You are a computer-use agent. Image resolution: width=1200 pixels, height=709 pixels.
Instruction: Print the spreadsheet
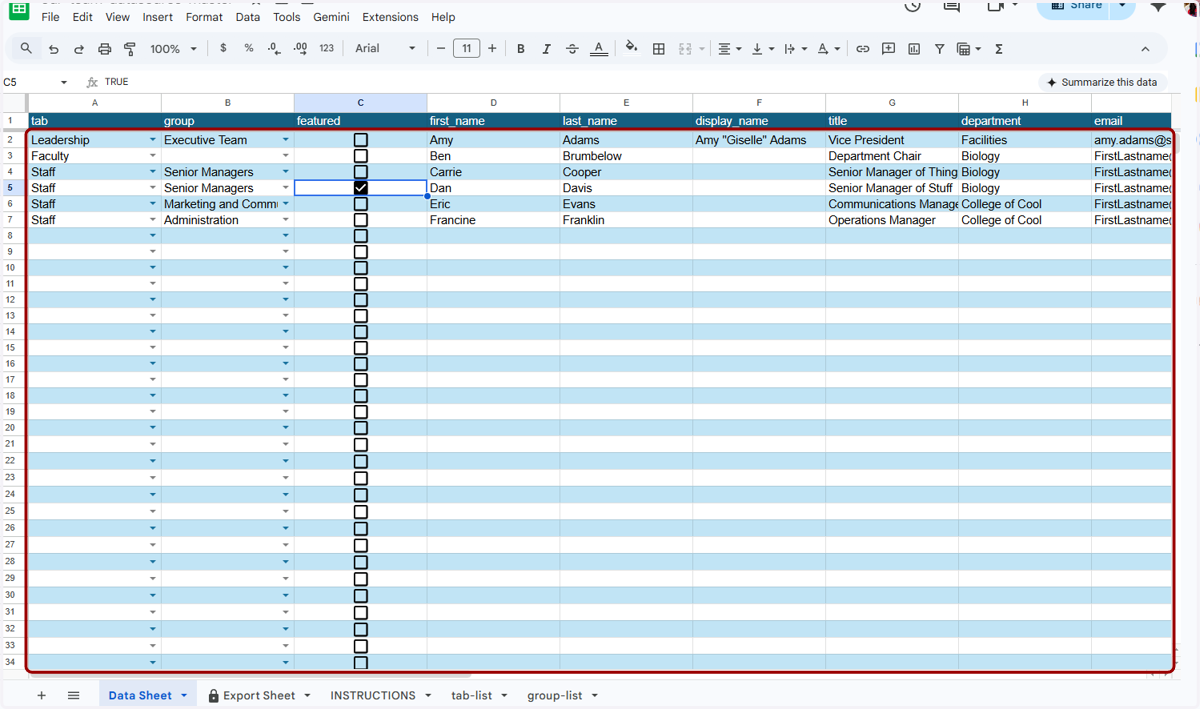click(x=104, y=48)
